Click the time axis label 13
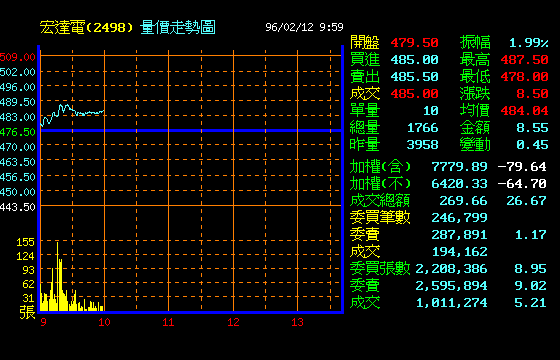The image size is (560, 360). (x=297, y=322)
